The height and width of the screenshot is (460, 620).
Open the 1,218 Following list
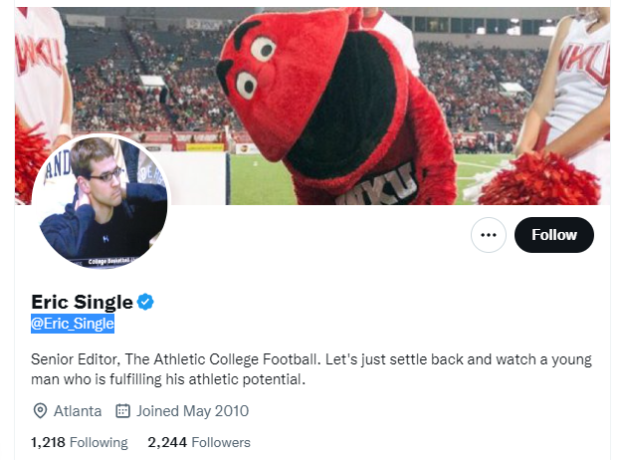79,442
